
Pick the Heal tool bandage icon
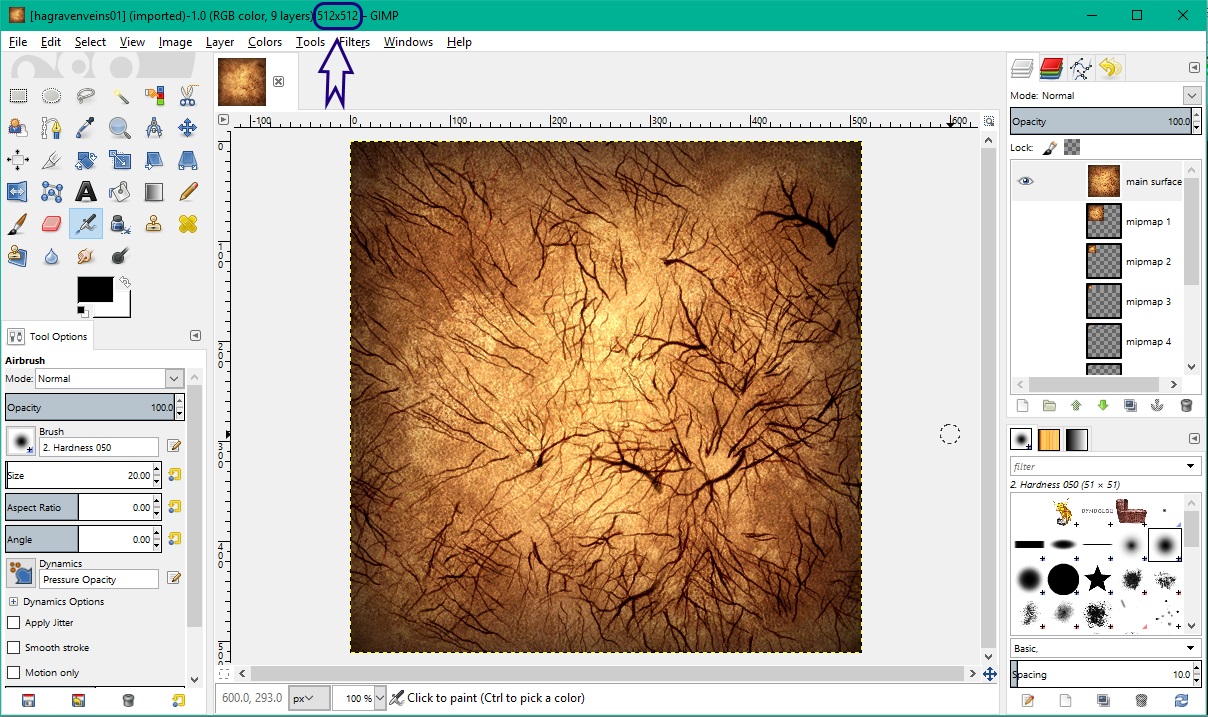[x=188, y=224]
